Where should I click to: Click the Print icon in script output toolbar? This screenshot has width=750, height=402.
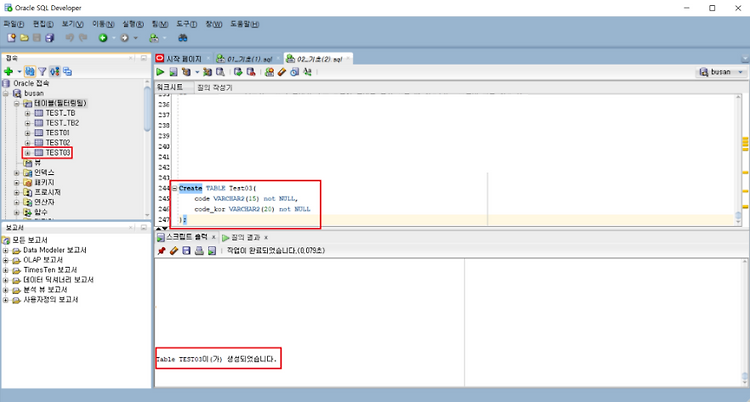pos(199,251)
